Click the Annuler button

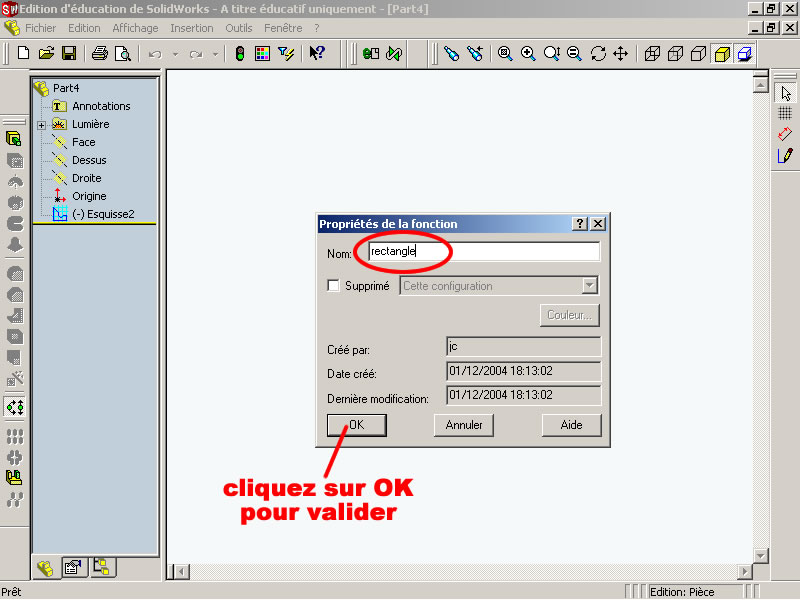[x=464, y=425]
